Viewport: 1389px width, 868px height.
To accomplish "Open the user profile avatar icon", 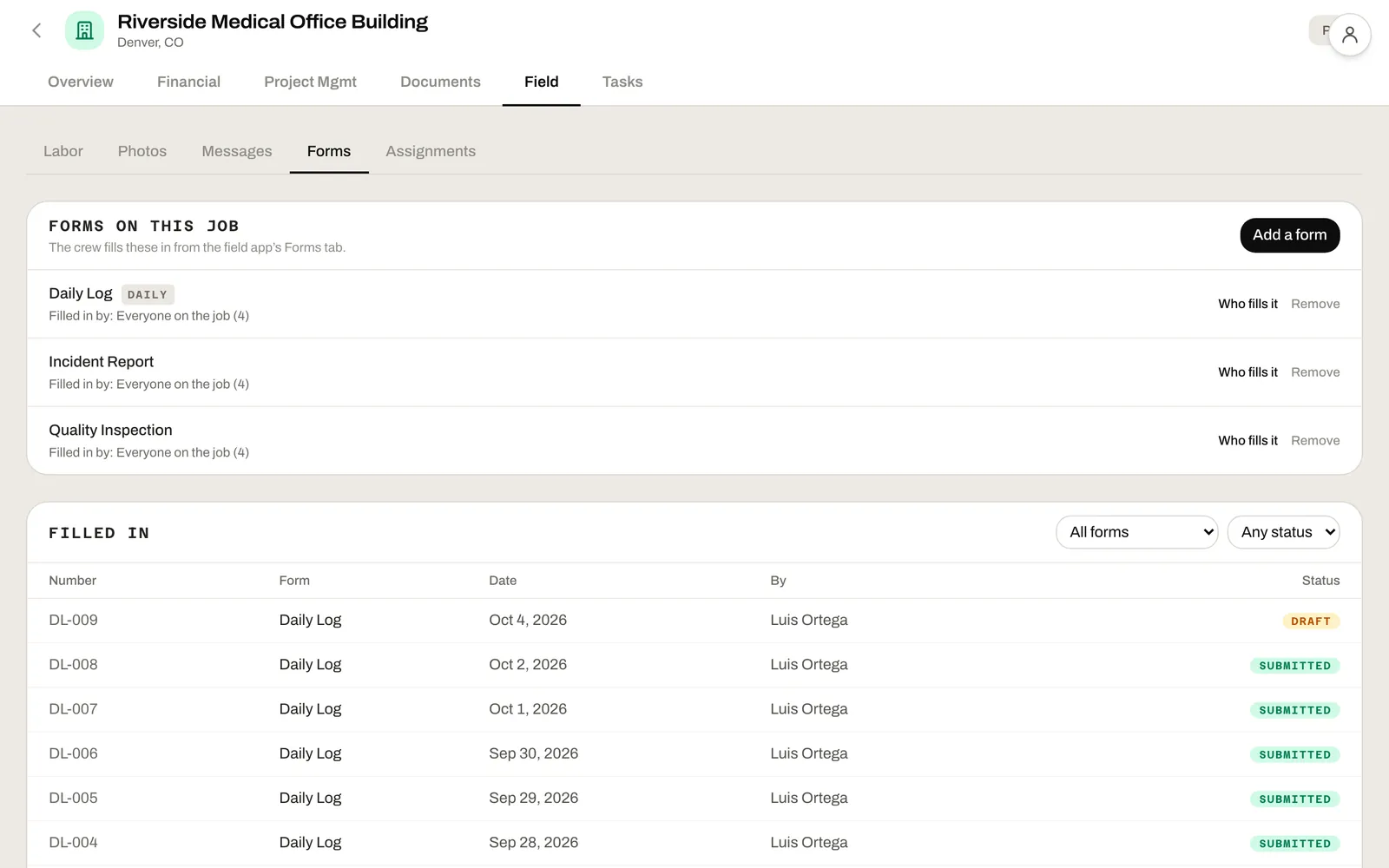I will click(x=1349, y=35).
